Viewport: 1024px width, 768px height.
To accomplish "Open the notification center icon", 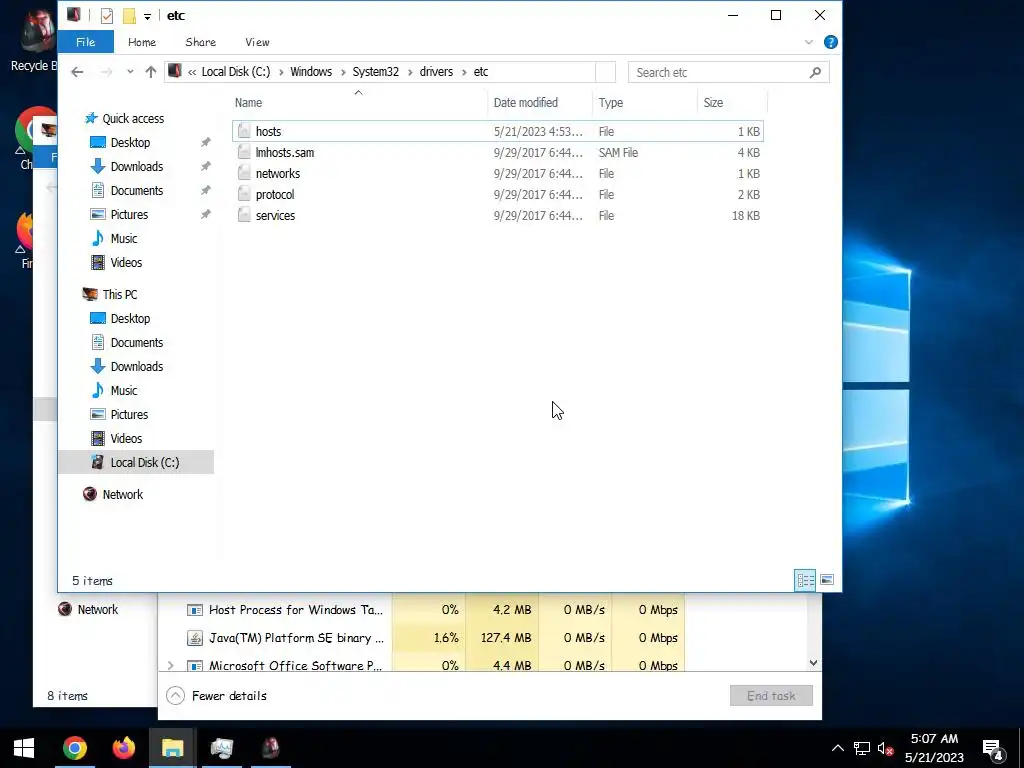I will tap(992, 749).
